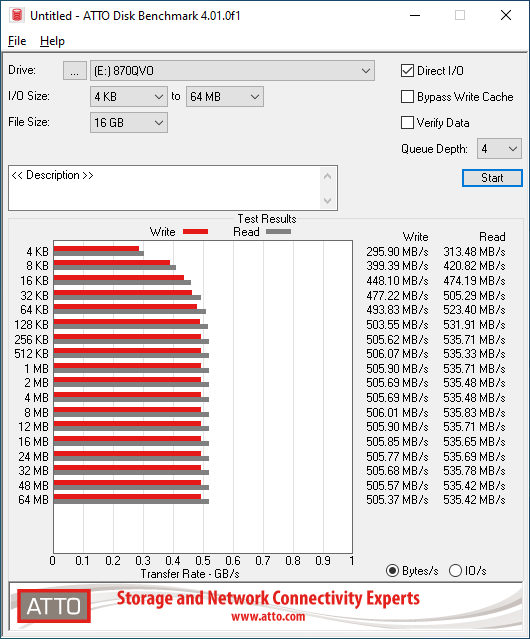Uncheck the Direct I/O checkbox

click(407, 71)
